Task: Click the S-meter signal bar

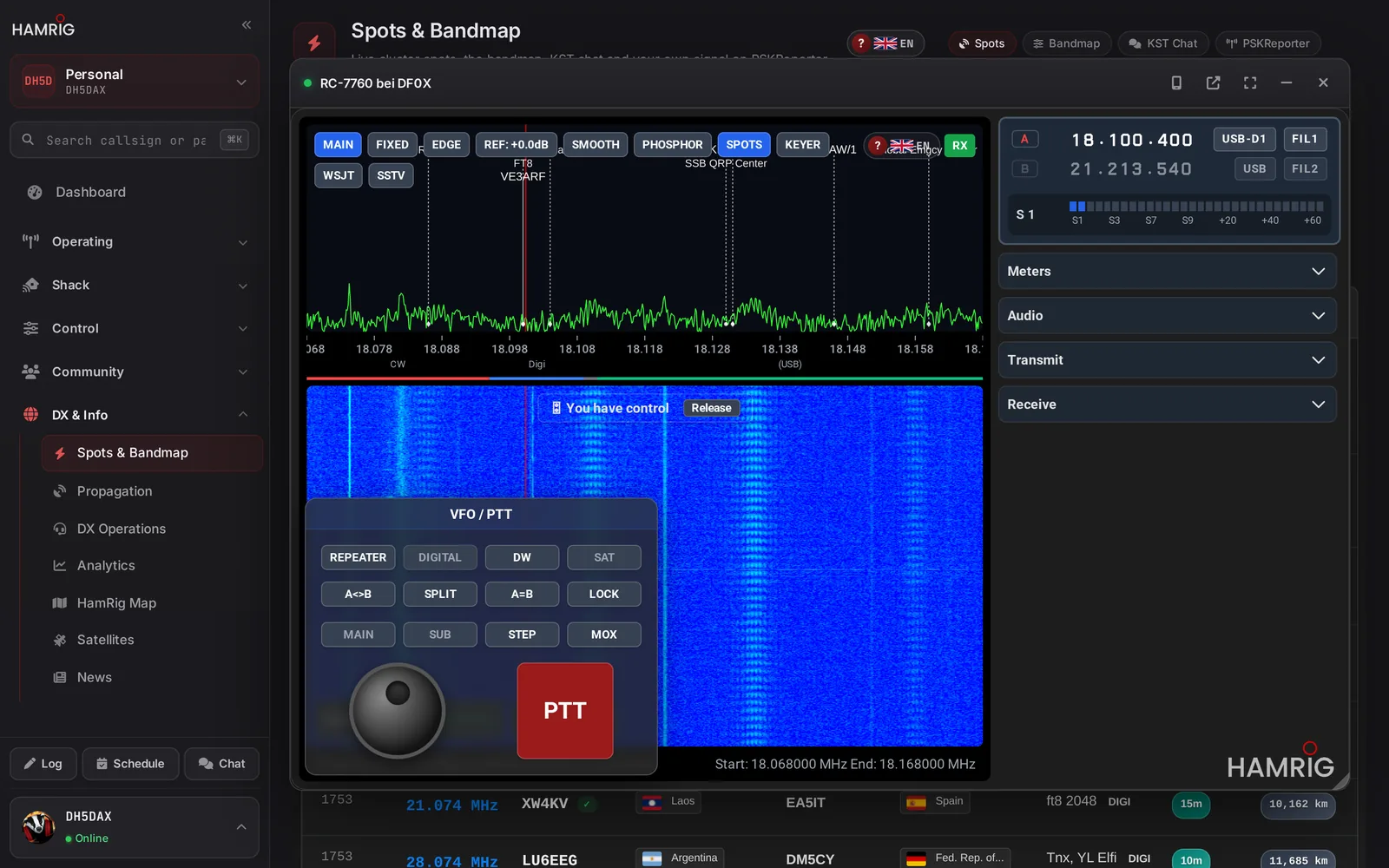Action: pos(1195,207)
